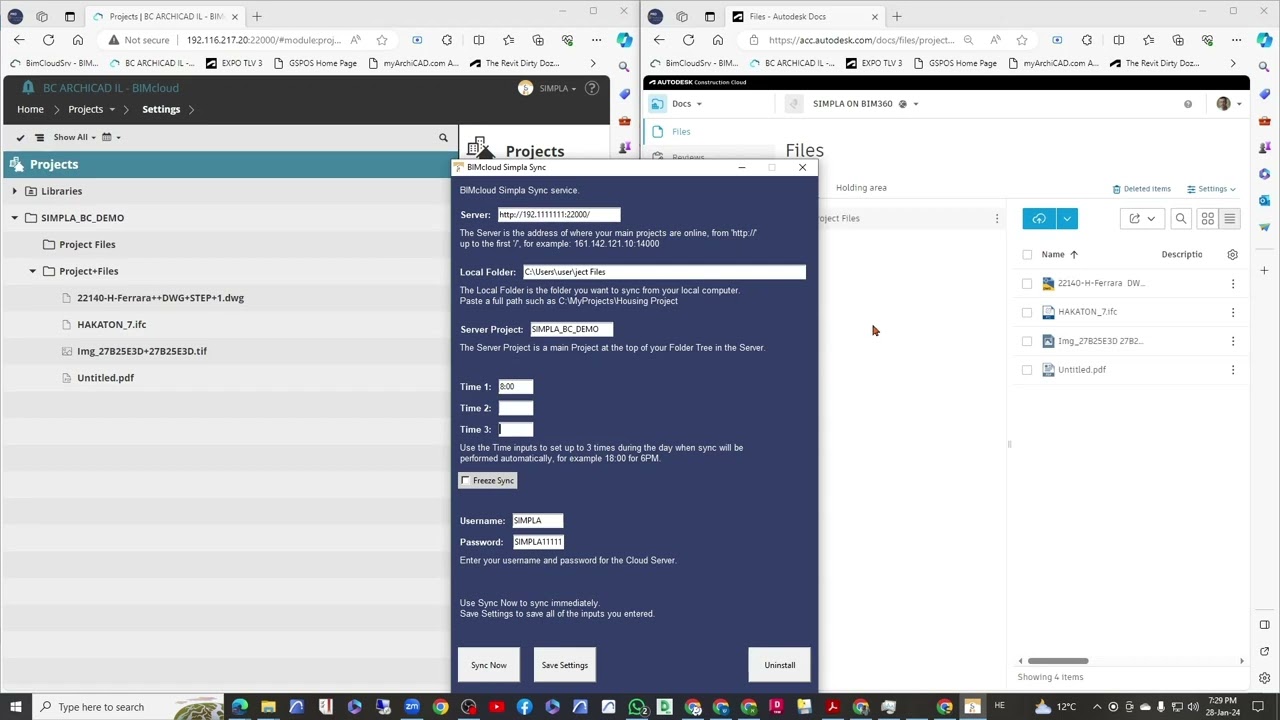Open Facebook from the taskbar

524,707
